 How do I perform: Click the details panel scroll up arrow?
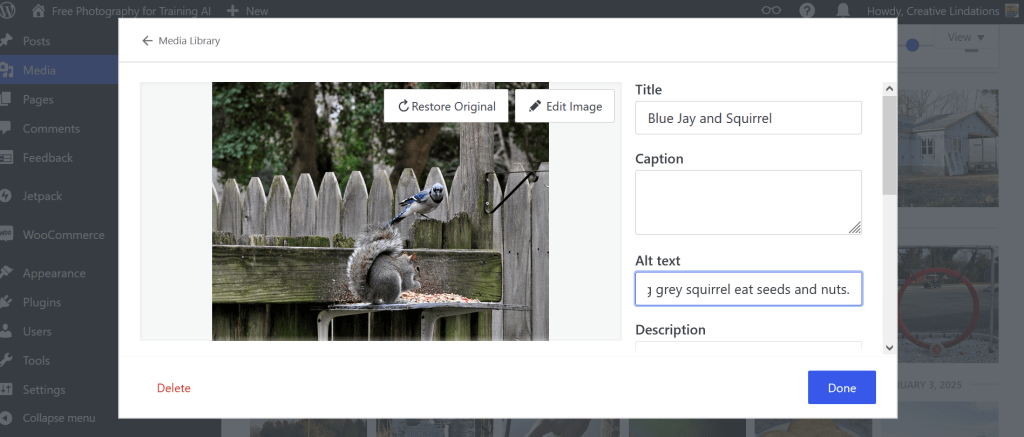coord(889,88)
